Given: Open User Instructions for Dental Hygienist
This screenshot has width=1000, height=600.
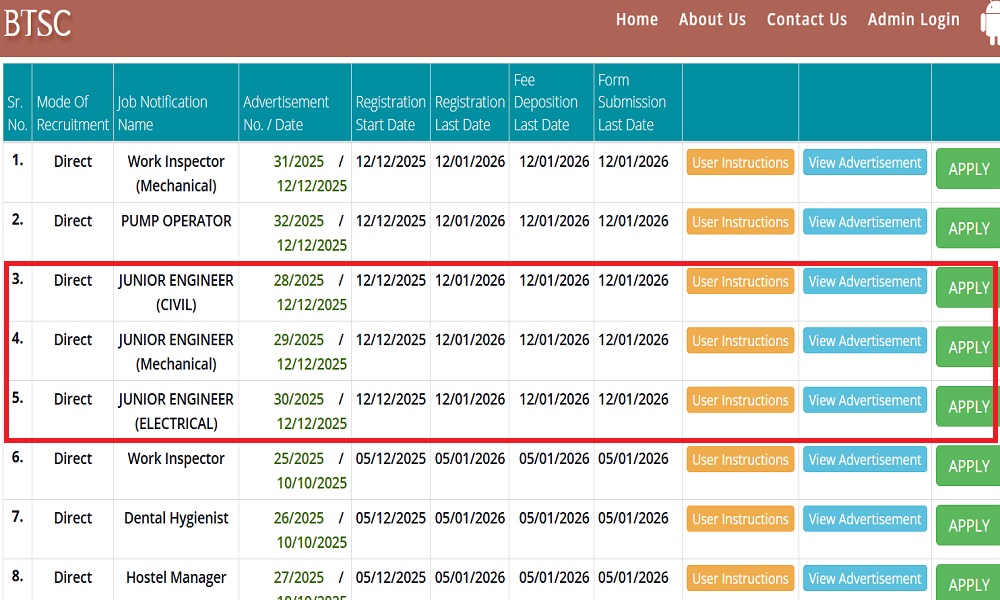Looking at the screenshot, I should pos(740,520).
